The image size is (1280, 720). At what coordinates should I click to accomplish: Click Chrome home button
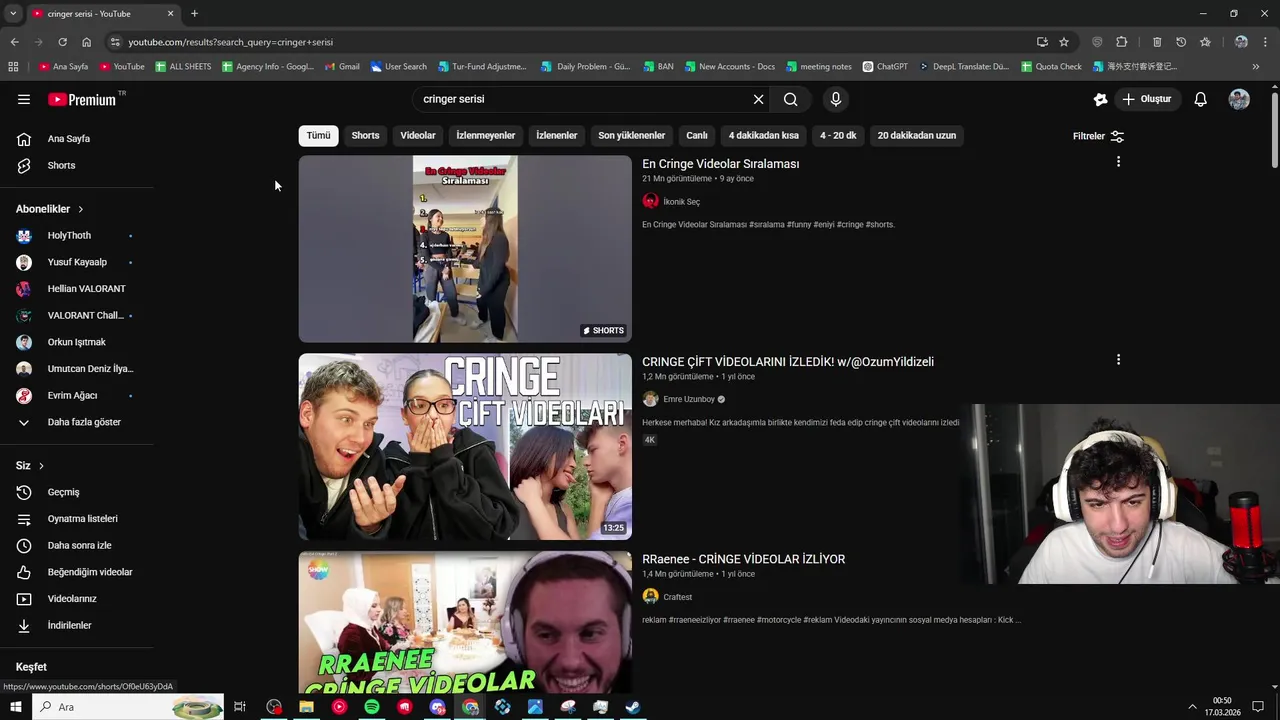pos(86,42)
